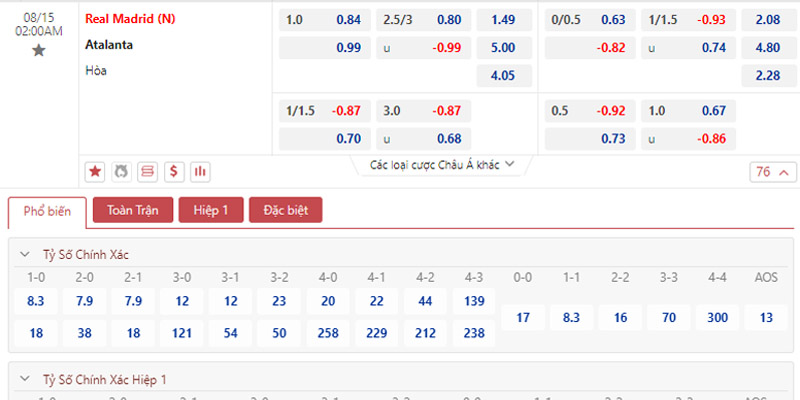
Task: Bet correct score 4-1 at 22
Action: 377,302
